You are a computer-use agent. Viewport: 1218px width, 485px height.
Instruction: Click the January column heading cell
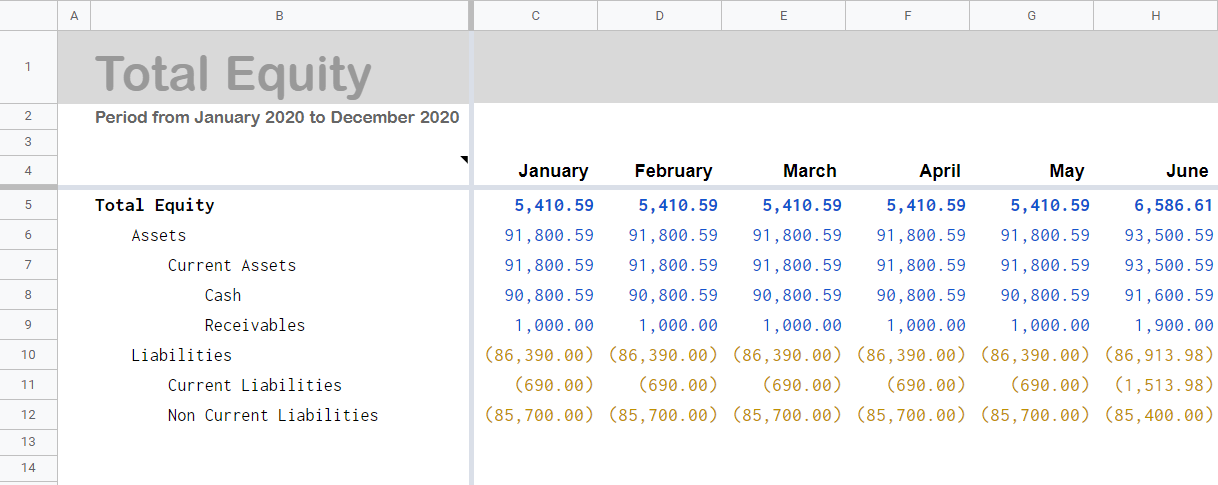(535, 171)
